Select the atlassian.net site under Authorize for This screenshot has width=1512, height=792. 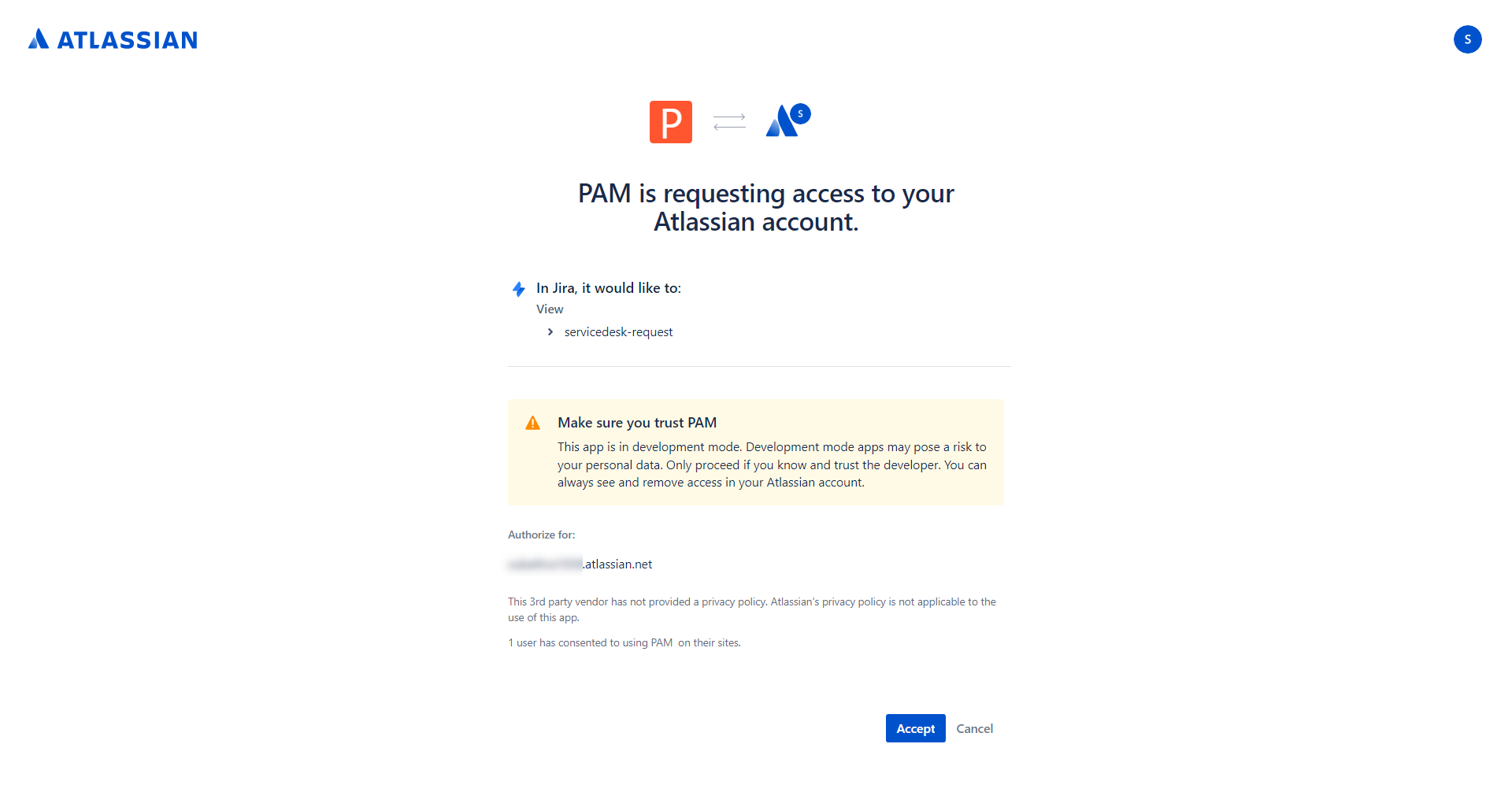(x=580, y=564)
